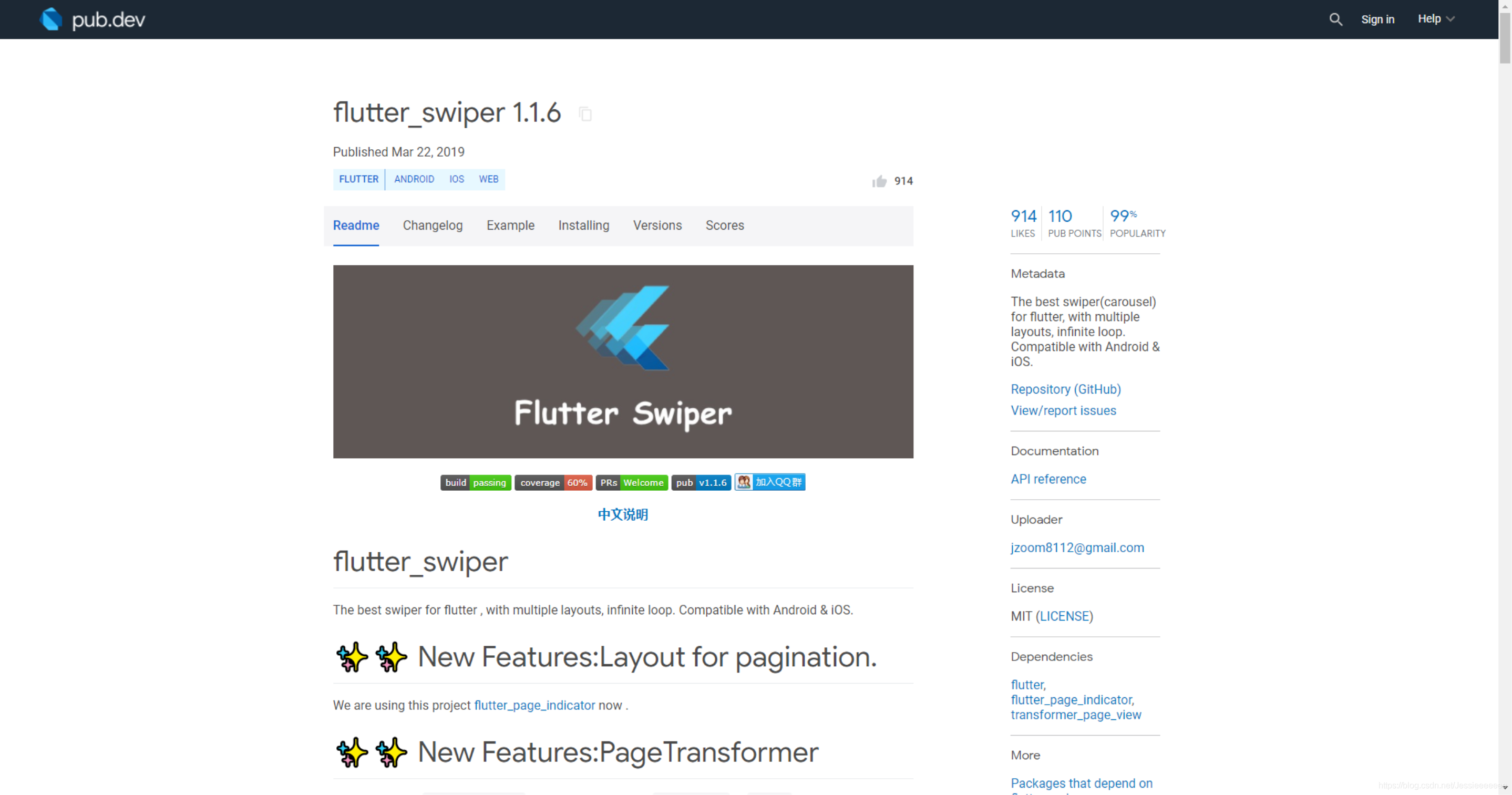Image resolution: width=1512 pixels, height=795 pixels.
Task: Click the ANDROID platform tag
Action: tap(414, 180)
